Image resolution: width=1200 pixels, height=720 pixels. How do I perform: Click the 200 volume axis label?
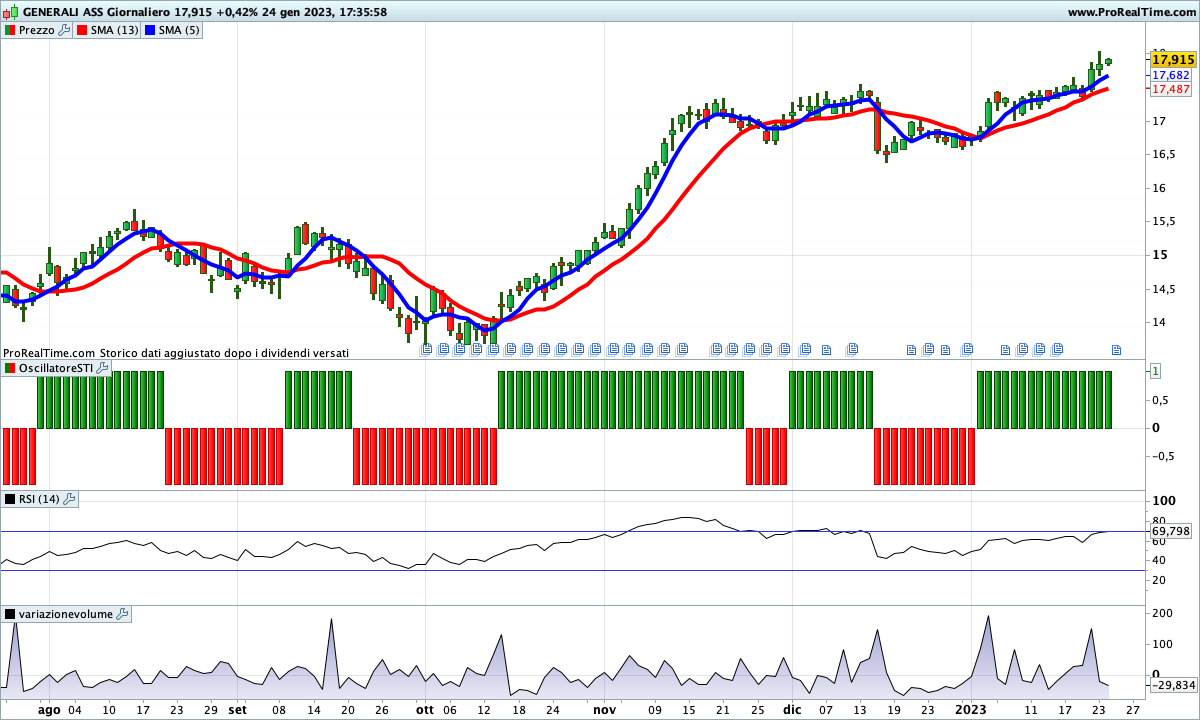(x=1163, y=612)
